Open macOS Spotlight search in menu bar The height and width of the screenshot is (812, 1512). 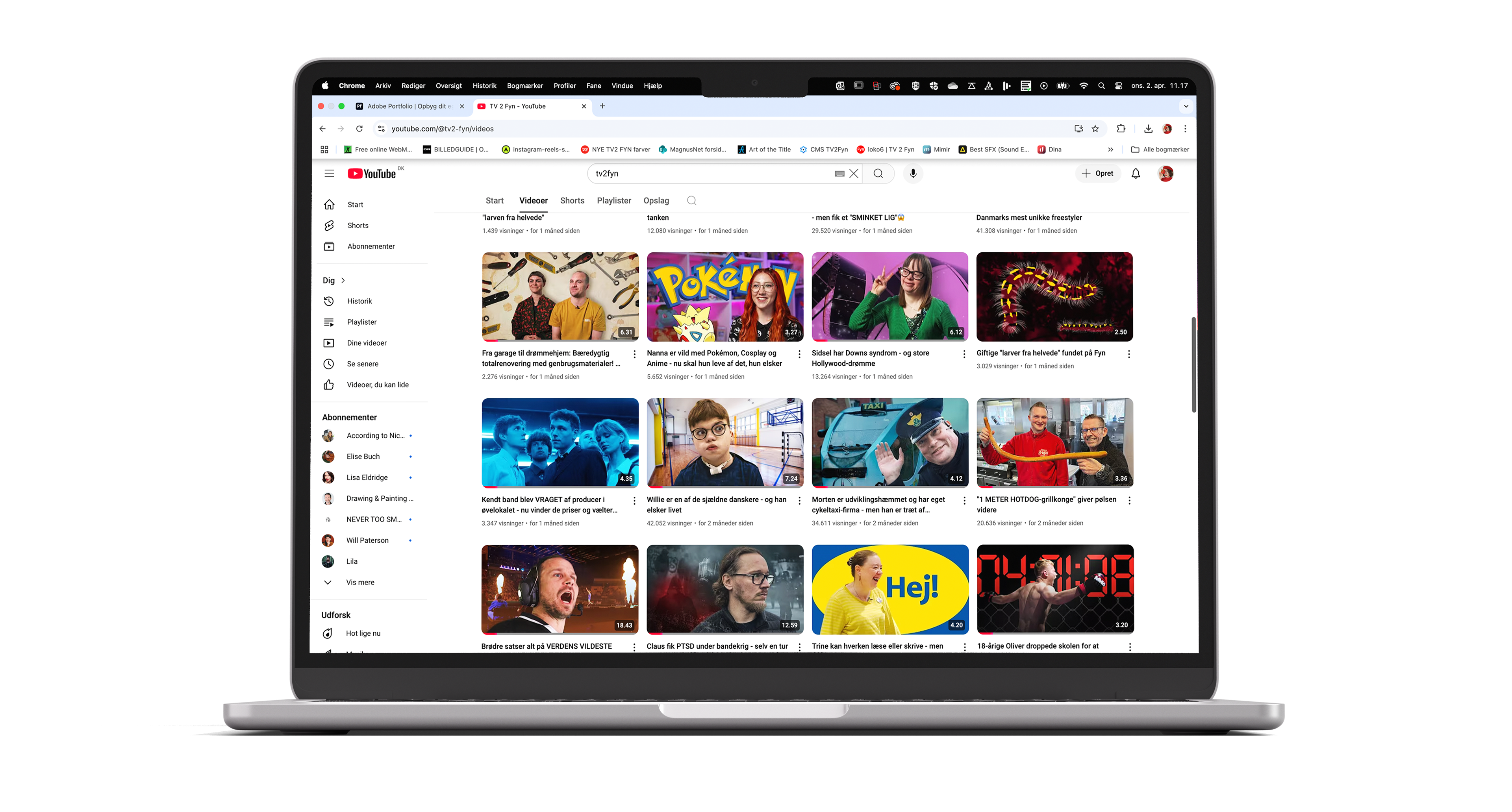coord(1101,86)
